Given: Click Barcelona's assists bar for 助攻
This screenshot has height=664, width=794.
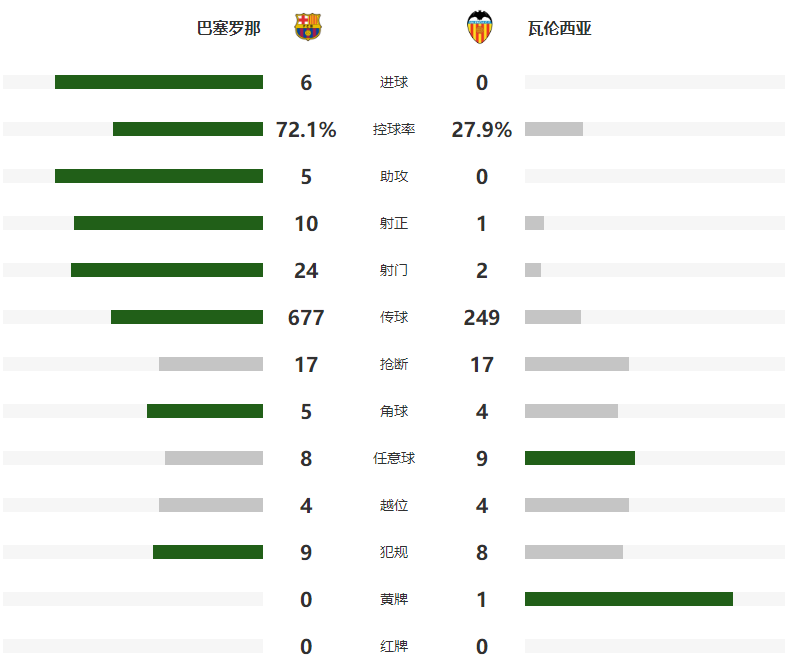Looking at the screenshot, I should [x=159, y=176].
